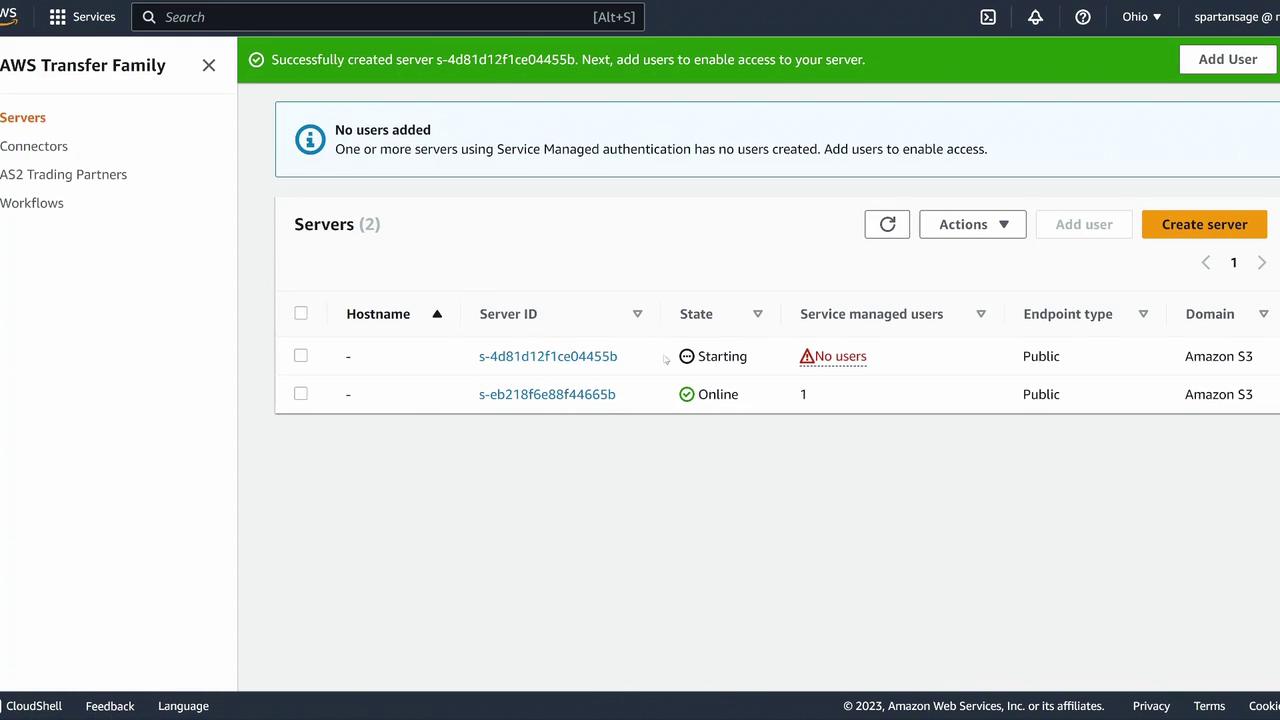This screenshot has width=1280, height=720.
Task: Open Workflows in the sidebar
Action: pos(32,203)
